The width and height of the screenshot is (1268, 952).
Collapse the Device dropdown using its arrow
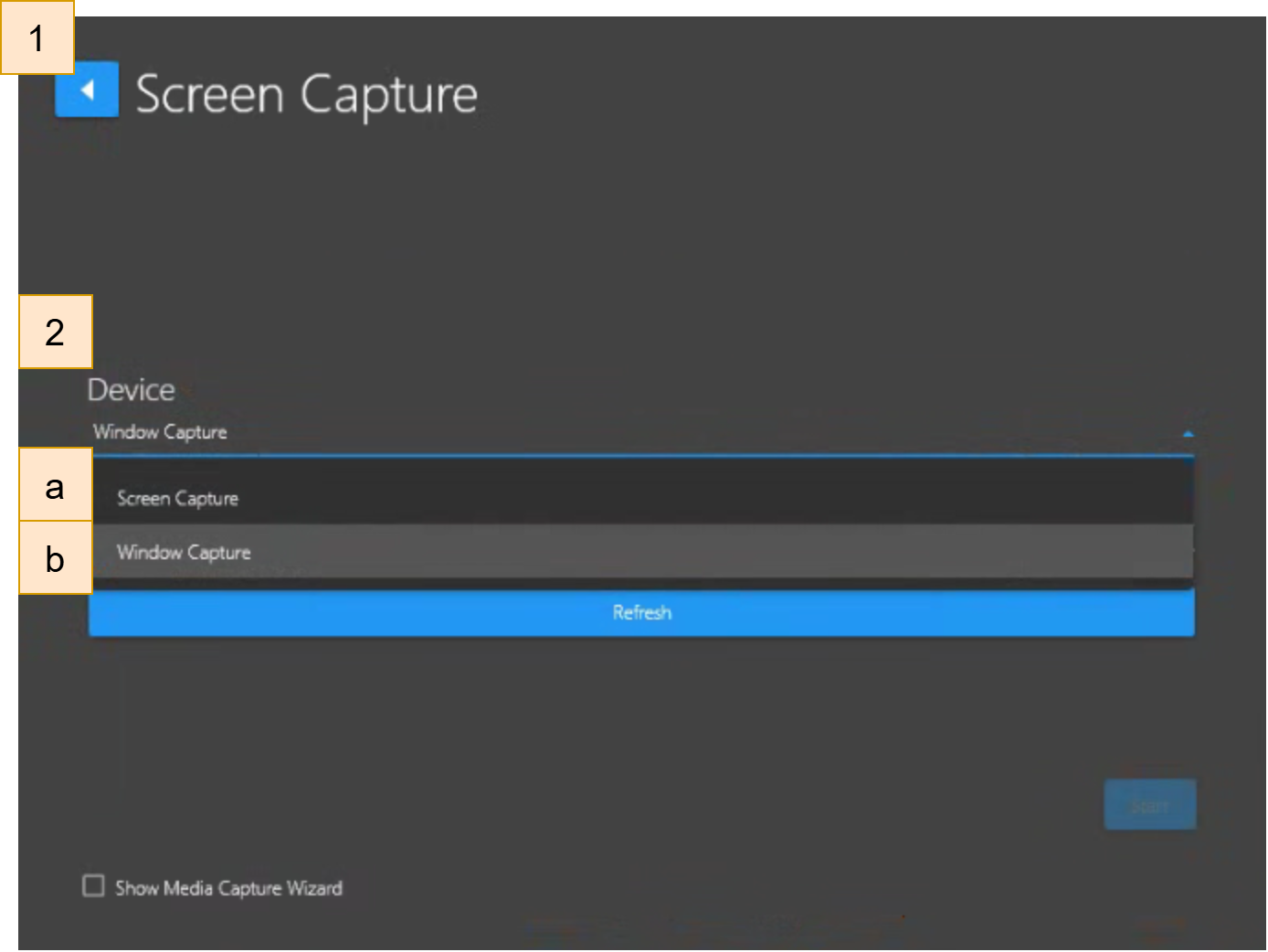(1188, 433)
